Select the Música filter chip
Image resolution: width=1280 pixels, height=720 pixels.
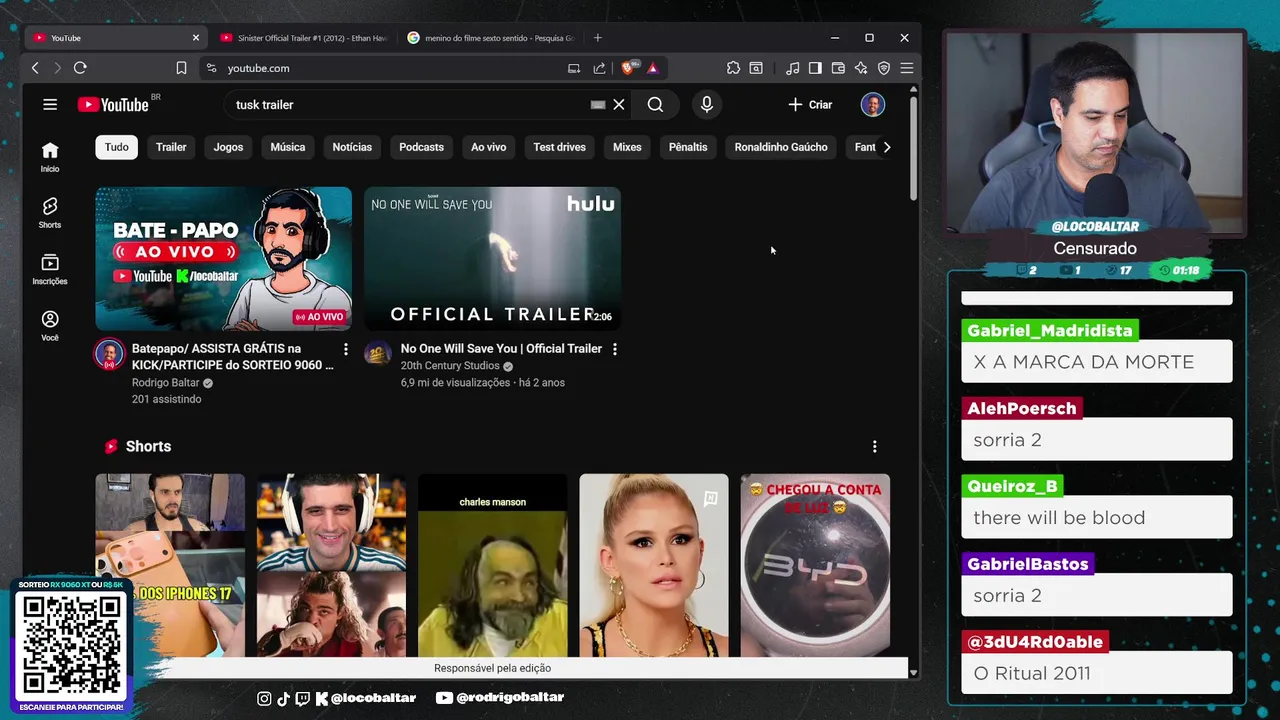click(x=288, y=147)
